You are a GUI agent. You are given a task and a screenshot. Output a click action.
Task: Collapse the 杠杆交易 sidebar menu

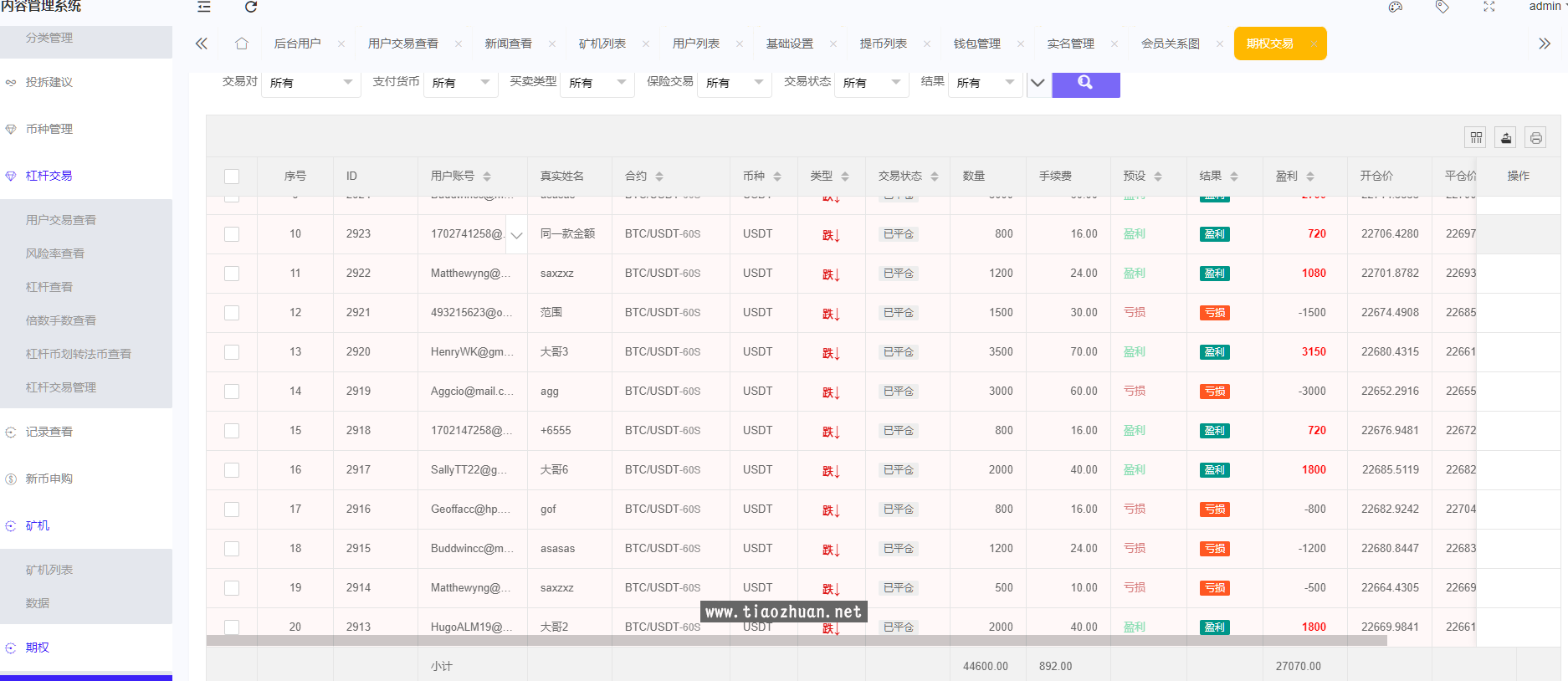coord(86,176)
